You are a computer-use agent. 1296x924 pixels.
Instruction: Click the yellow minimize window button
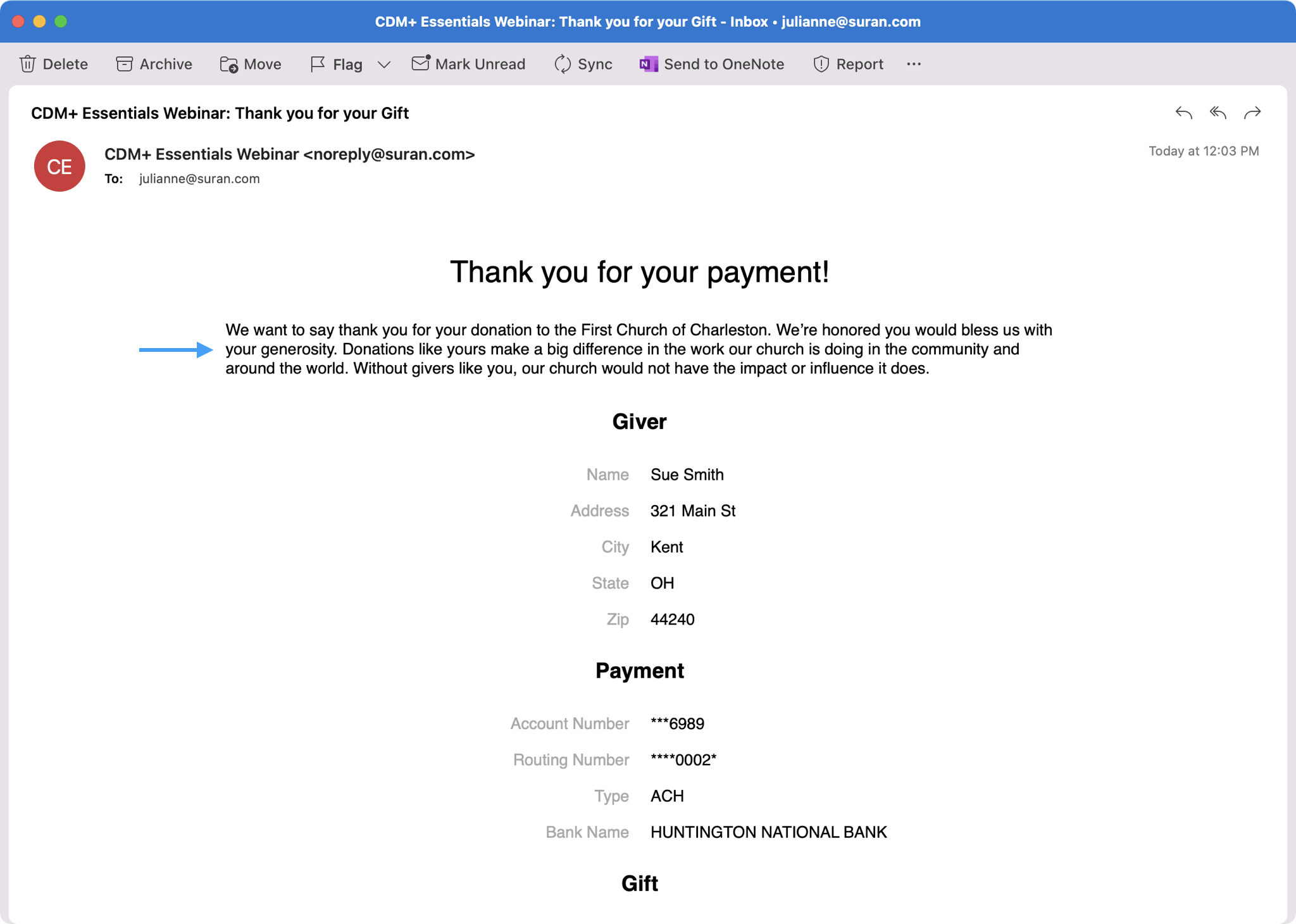pyautogui.click(x=39, y=22)
